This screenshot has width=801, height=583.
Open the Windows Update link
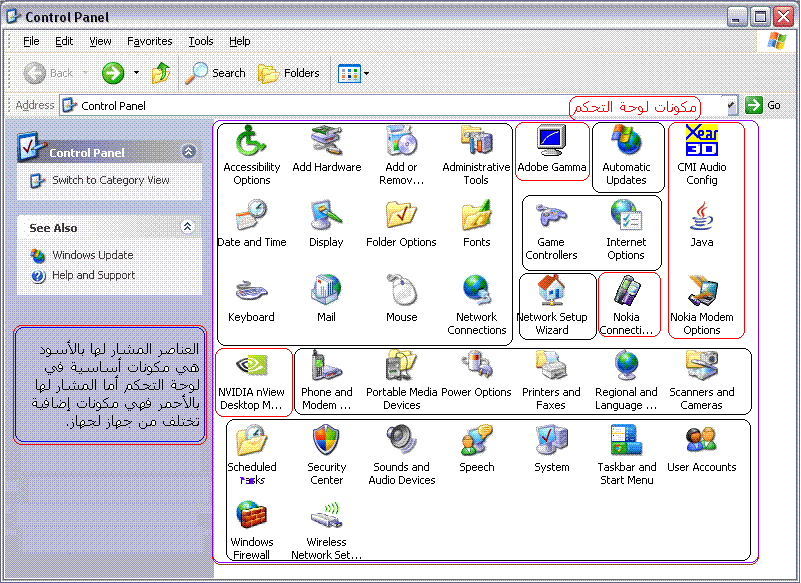pos(92,254)
